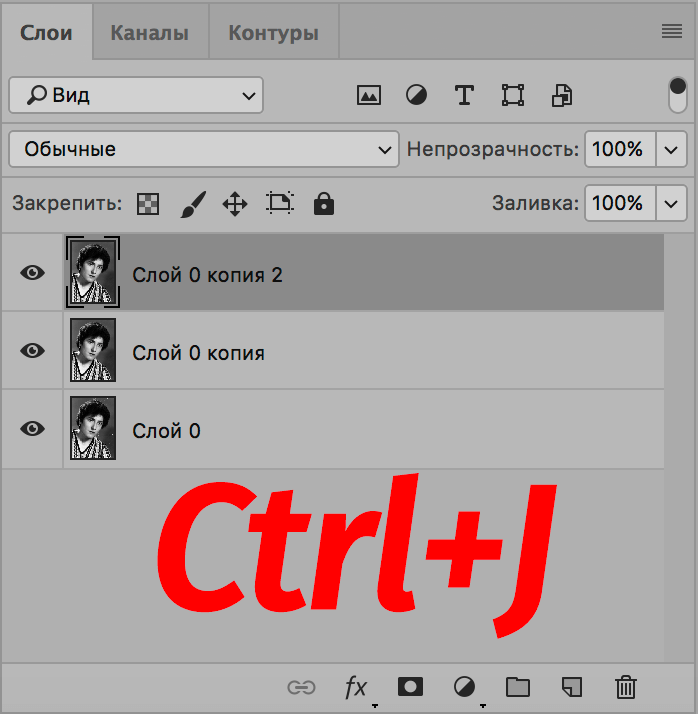Switch to the Слои tab
The image size is (698, 714).
pyautogui.click(x=46, y=33)
